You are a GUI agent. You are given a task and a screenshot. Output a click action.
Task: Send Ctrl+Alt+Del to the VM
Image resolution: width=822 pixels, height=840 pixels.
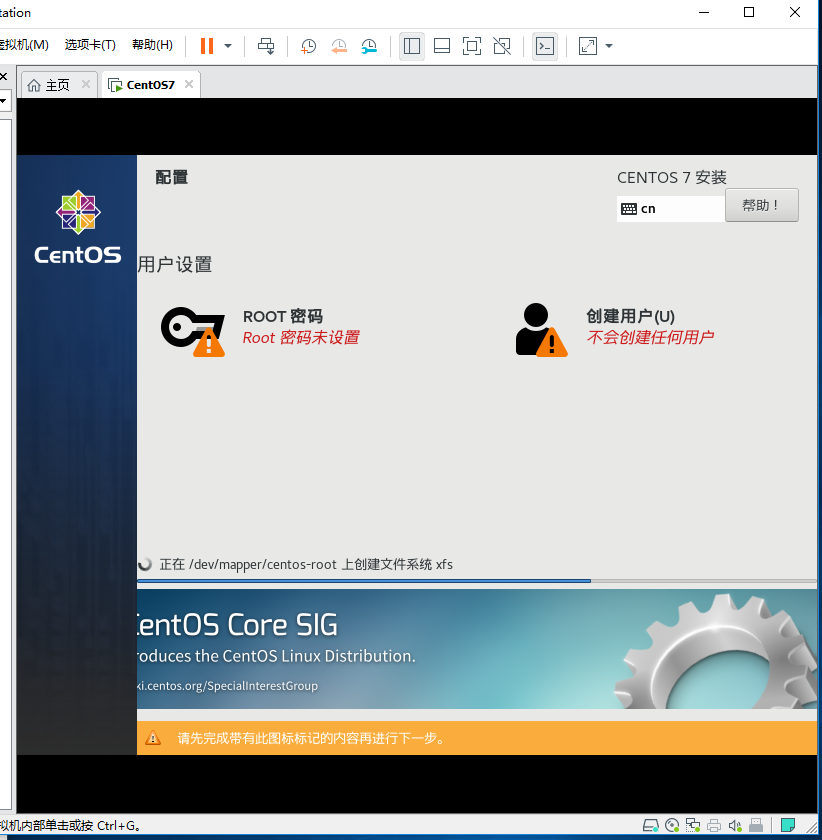click(x=266, y=46)
